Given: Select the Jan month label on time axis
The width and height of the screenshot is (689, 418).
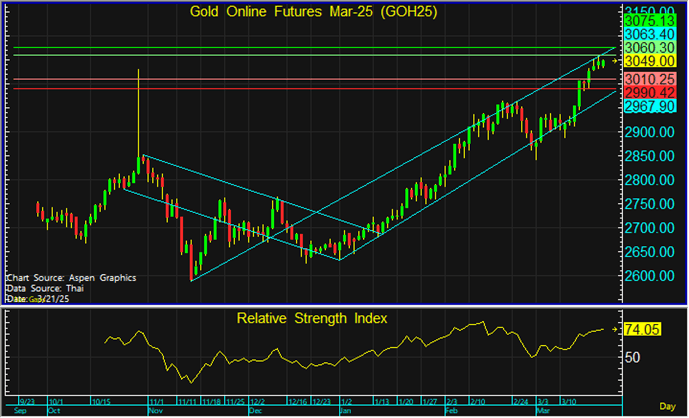Looking at the screenshot, I should [345, 410].
